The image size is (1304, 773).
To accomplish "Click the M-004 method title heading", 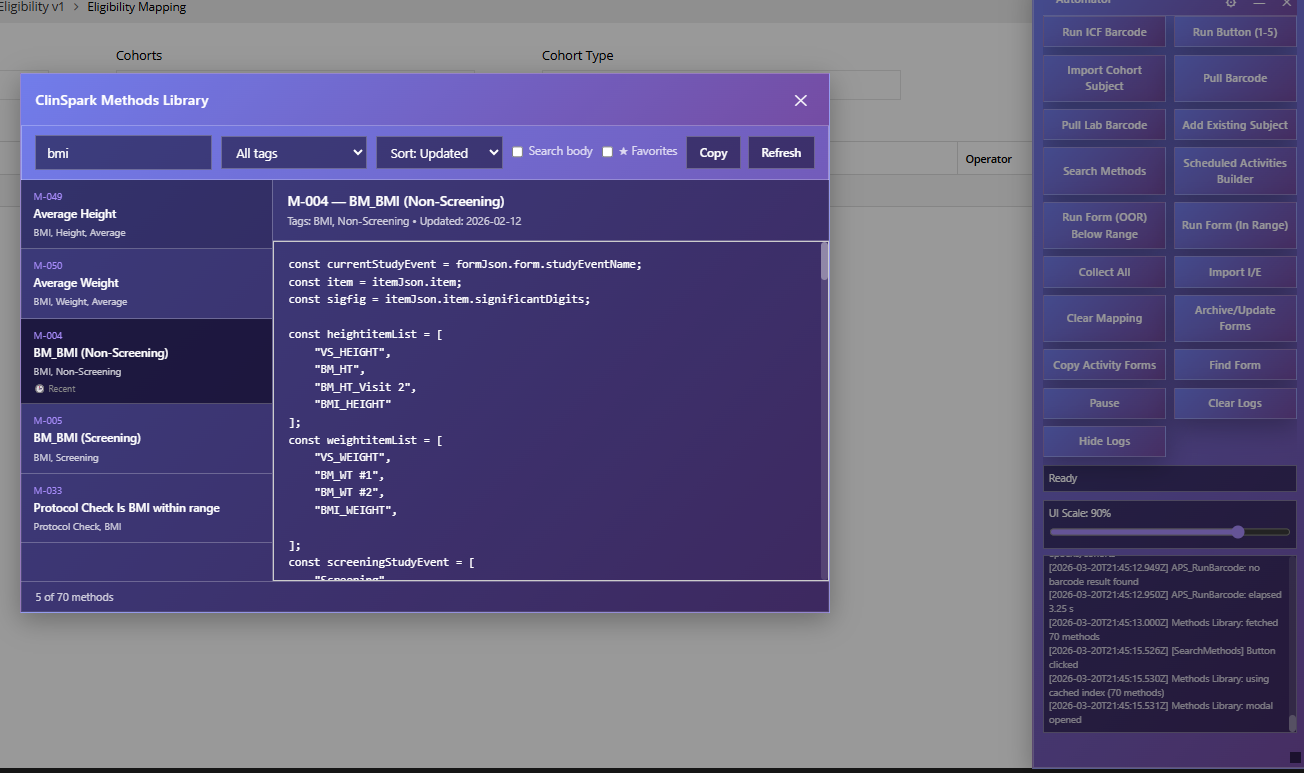I will click(396, 201).
